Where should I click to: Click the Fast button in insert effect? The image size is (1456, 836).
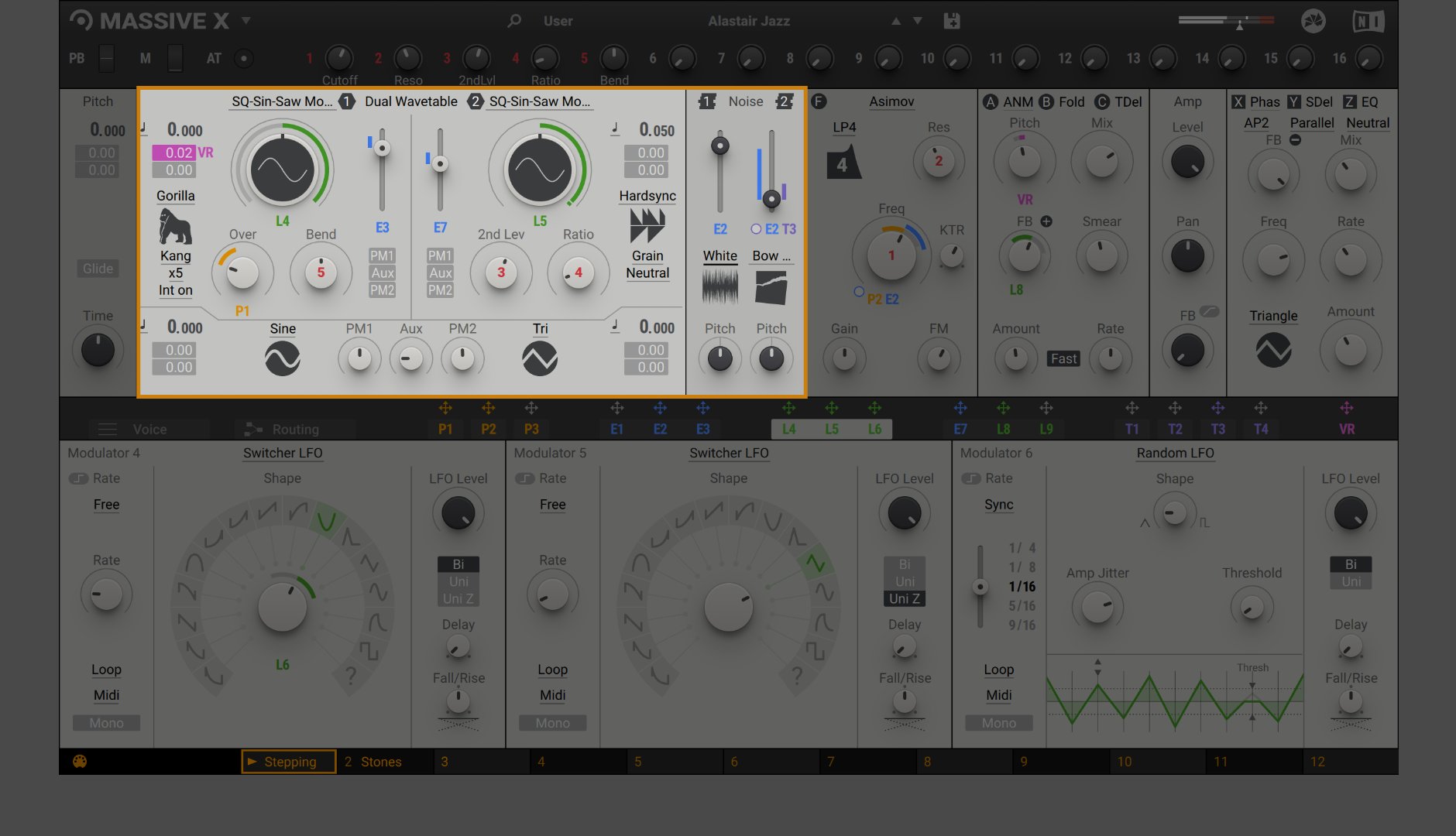pyautogui.click(x=1063, y=358)
